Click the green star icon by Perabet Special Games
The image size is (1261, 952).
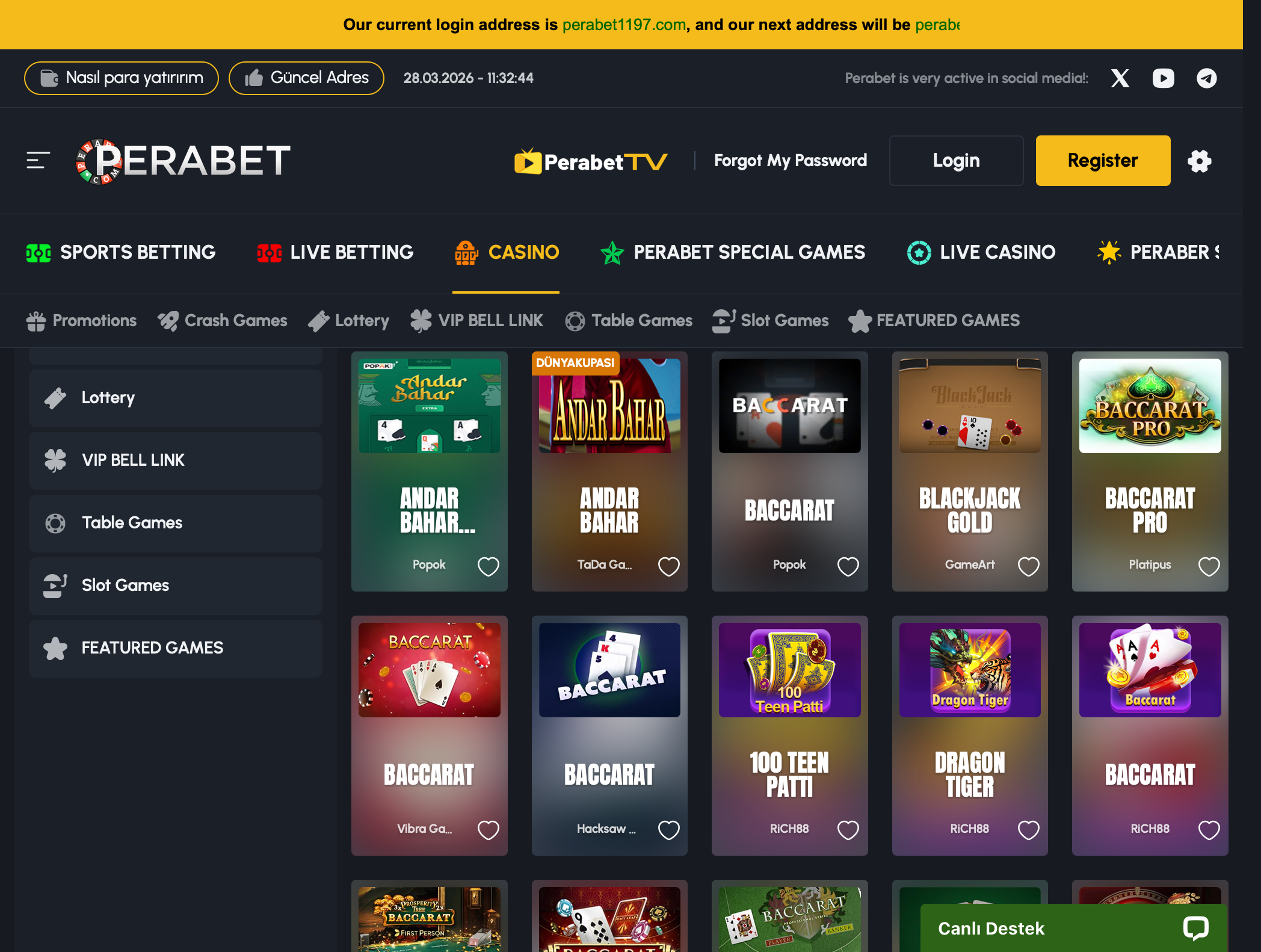612,253
